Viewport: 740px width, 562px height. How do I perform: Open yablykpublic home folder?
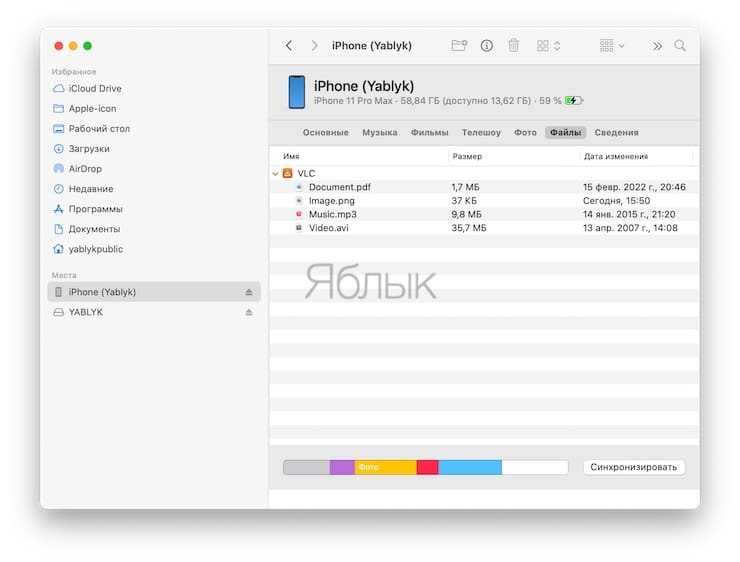[x=88, y=249]
